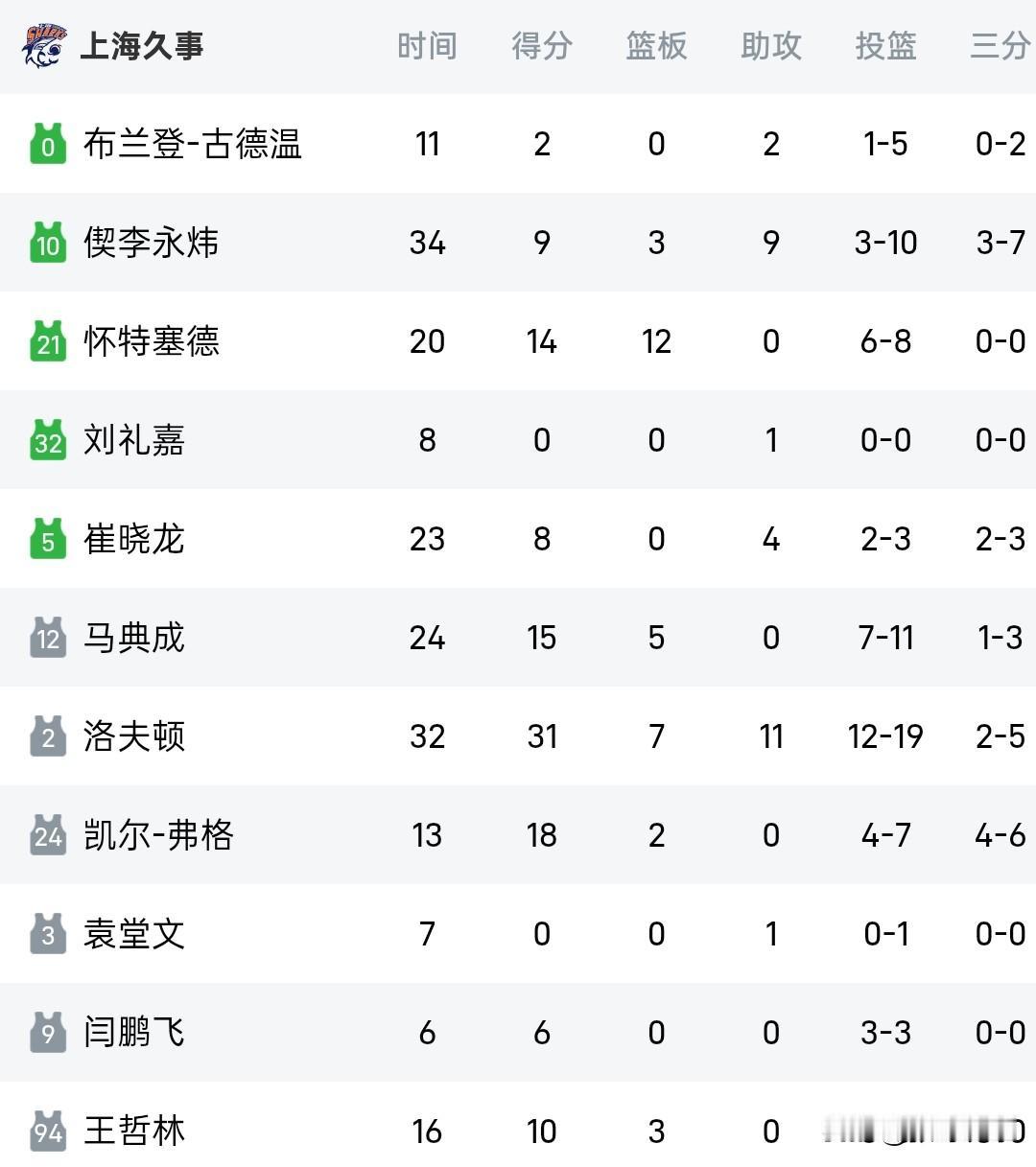The image size is (1036, 1167).
Task: Open player 洛夫顿's profile
Action: click(x=133, y=736)
